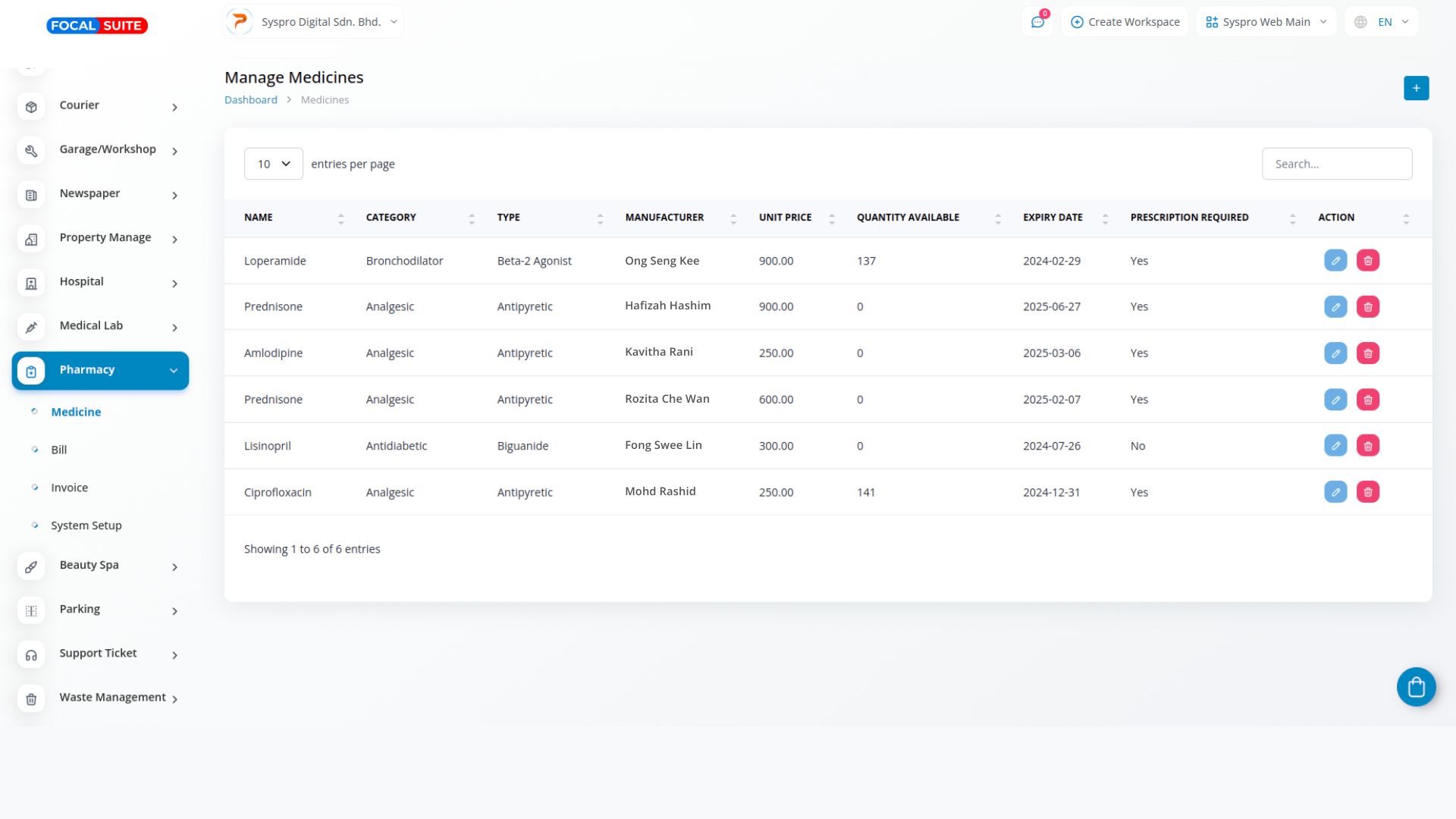Click the floating shopping bag button
Image resolution: width=1456 pixels, height=819 pixels.
point(1416,687)
